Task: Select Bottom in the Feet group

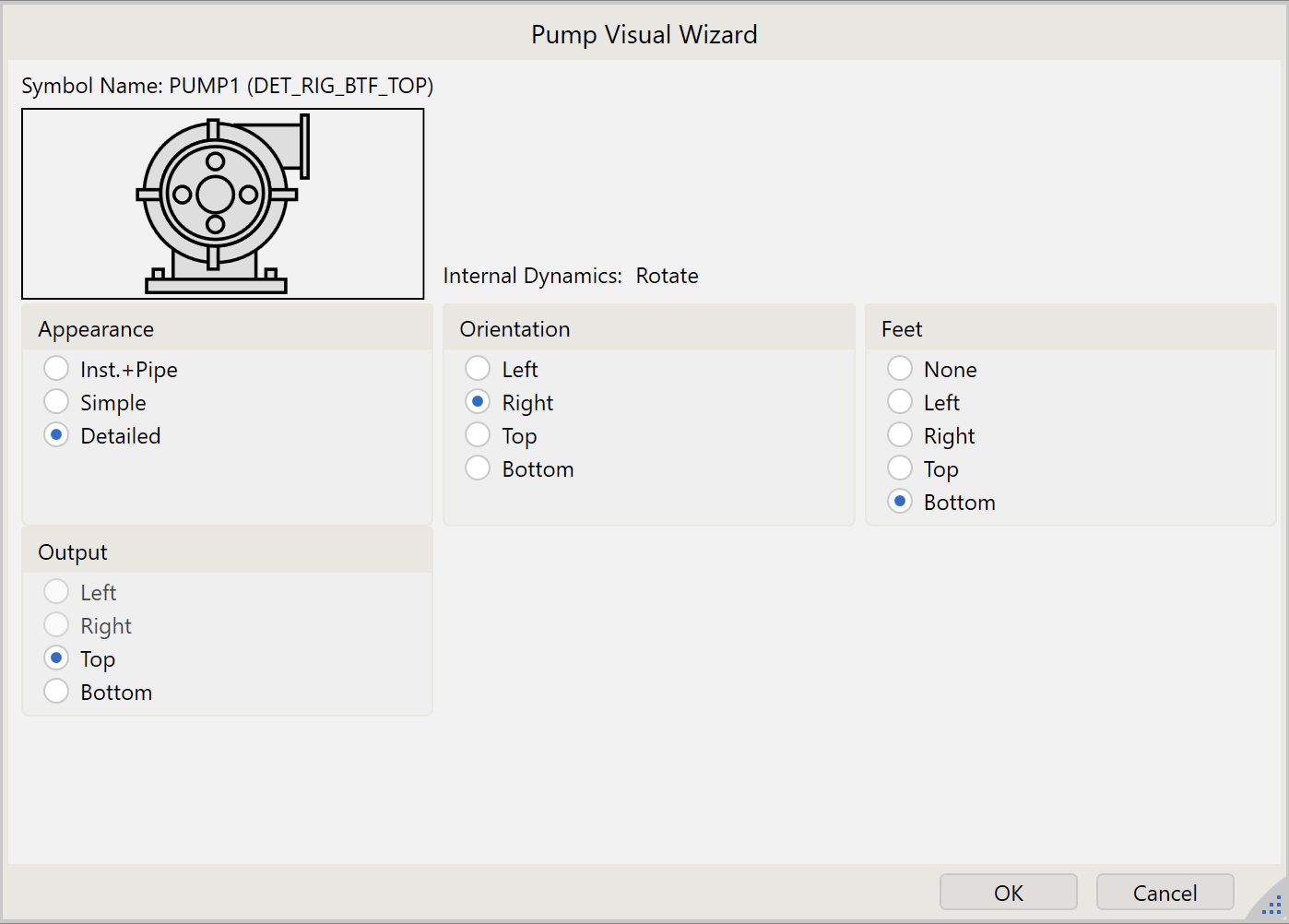Action: point(900,502)
